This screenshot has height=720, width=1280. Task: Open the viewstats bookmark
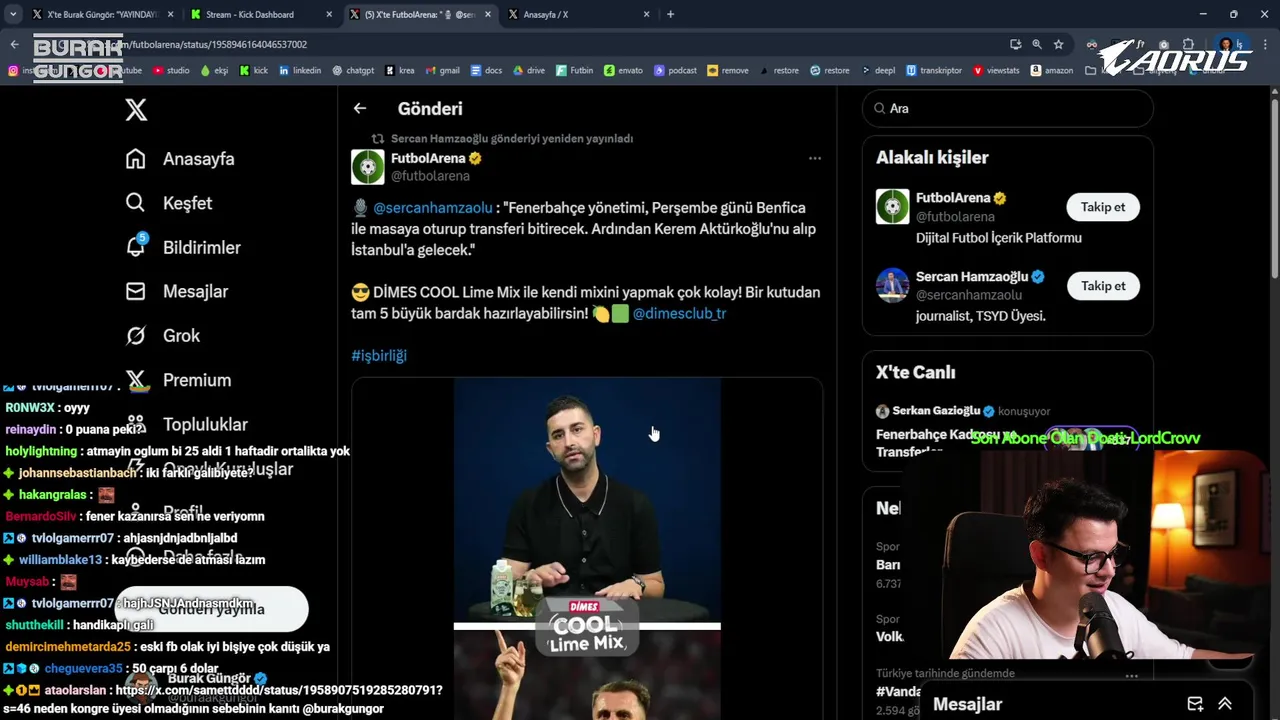pyautogui.click(x=996, y=70)
